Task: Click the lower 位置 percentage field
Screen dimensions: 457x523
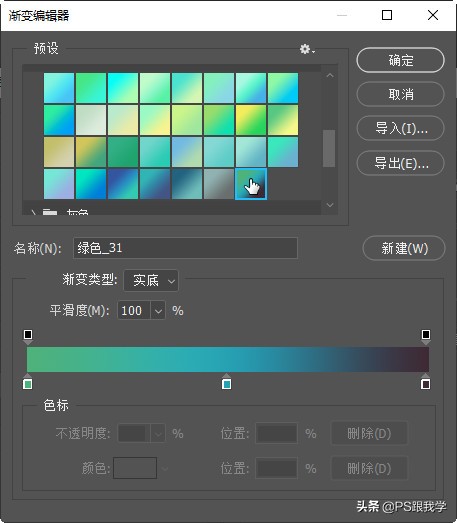Action: (x=277, y=468)
